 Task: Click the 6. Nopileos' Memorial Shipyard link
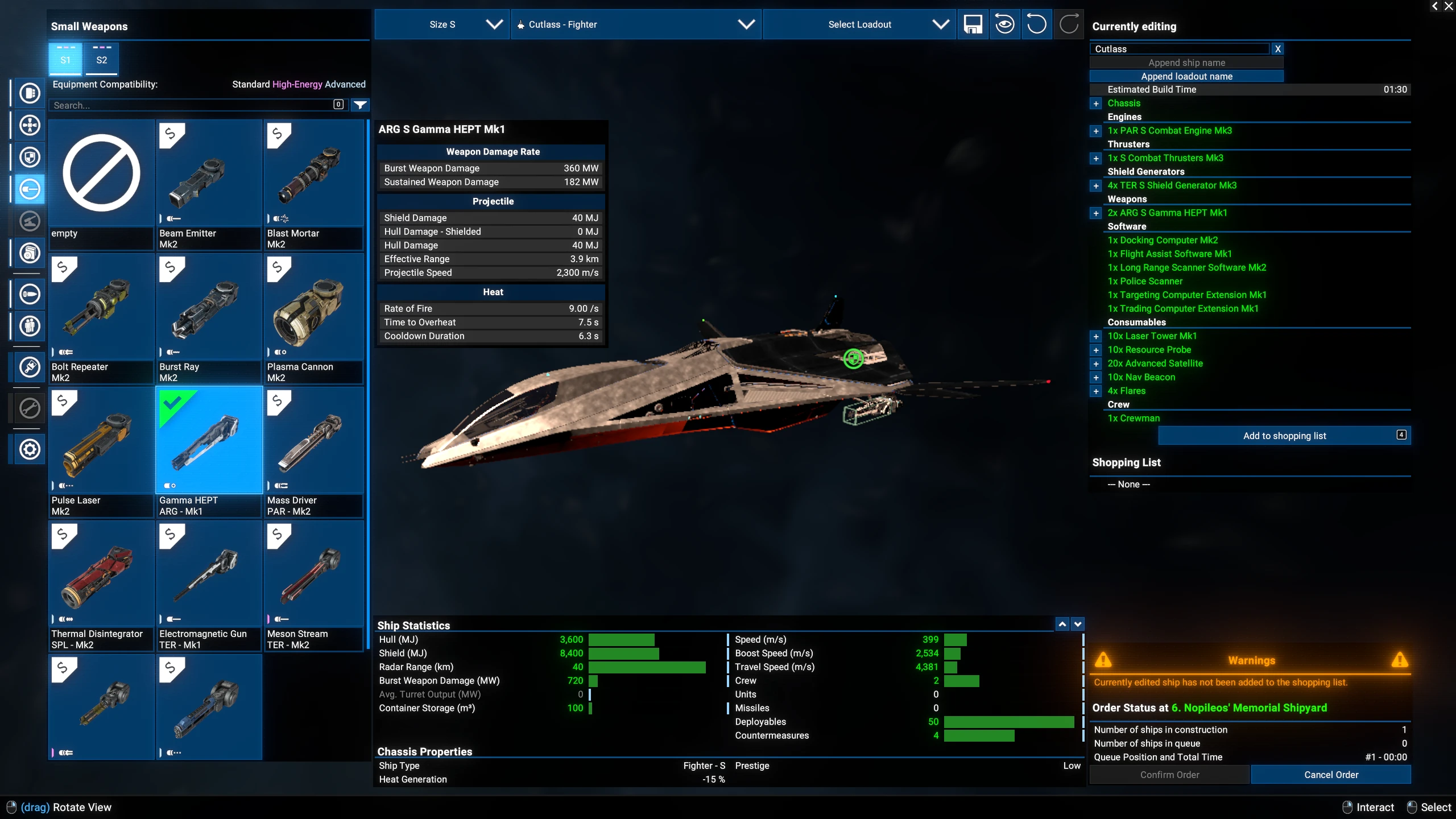click(1249, 708)
